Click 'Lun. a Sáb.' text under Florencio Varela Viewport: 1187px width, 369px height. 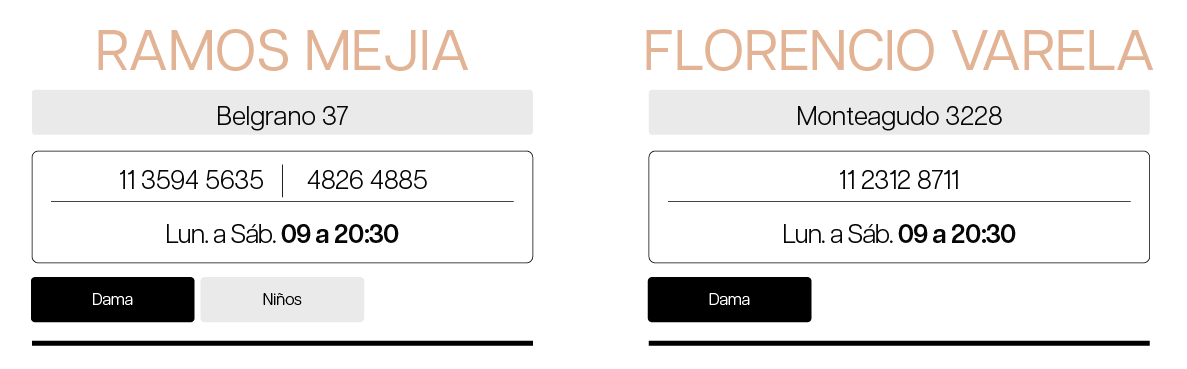838,234
